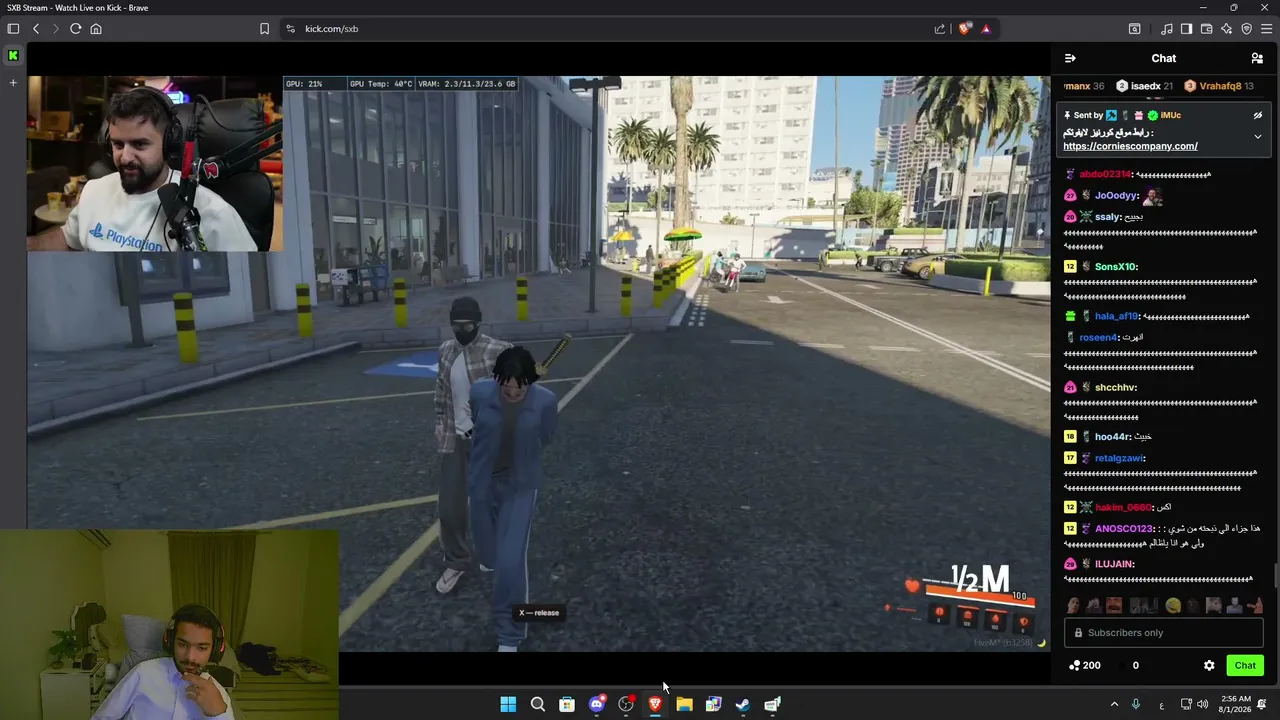The width and height of the screenshot is (1280, 720).
Task: Open the Brave main hamburger menu
Action: 1266,29
